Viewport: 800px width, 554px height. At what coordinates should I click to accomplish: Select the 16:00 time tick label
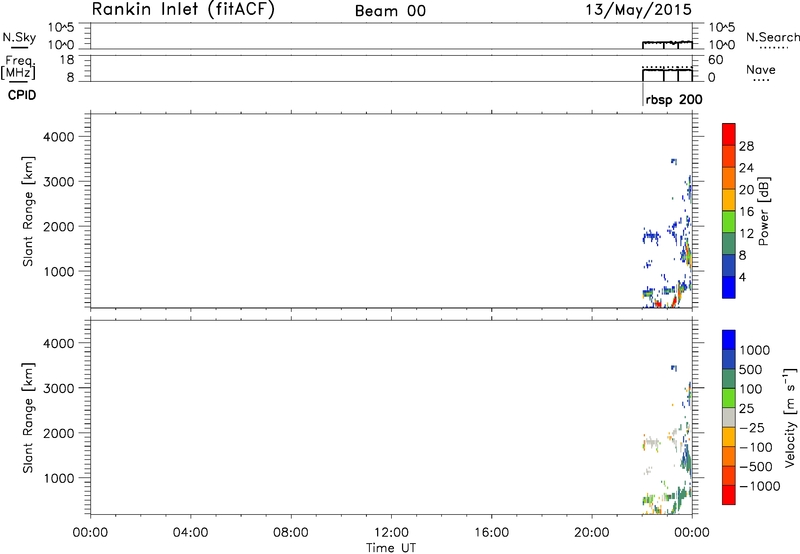tap(491, 533)
